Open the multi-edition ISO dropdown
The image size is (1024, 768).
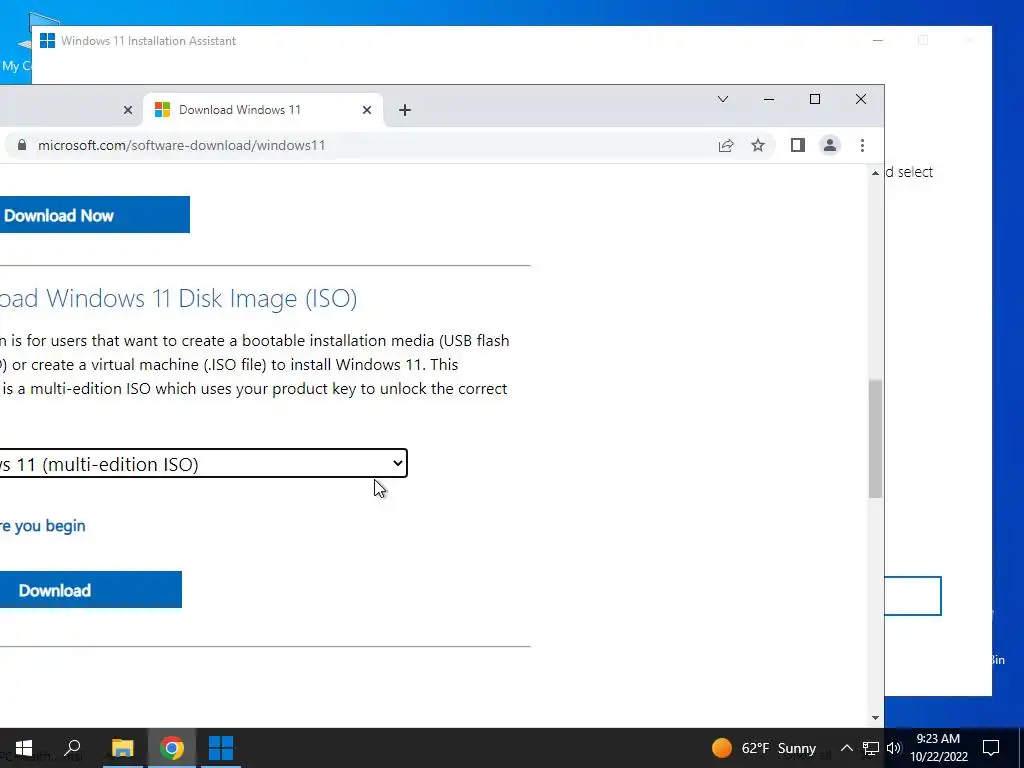pyautogui.click(x=203, y=464)
